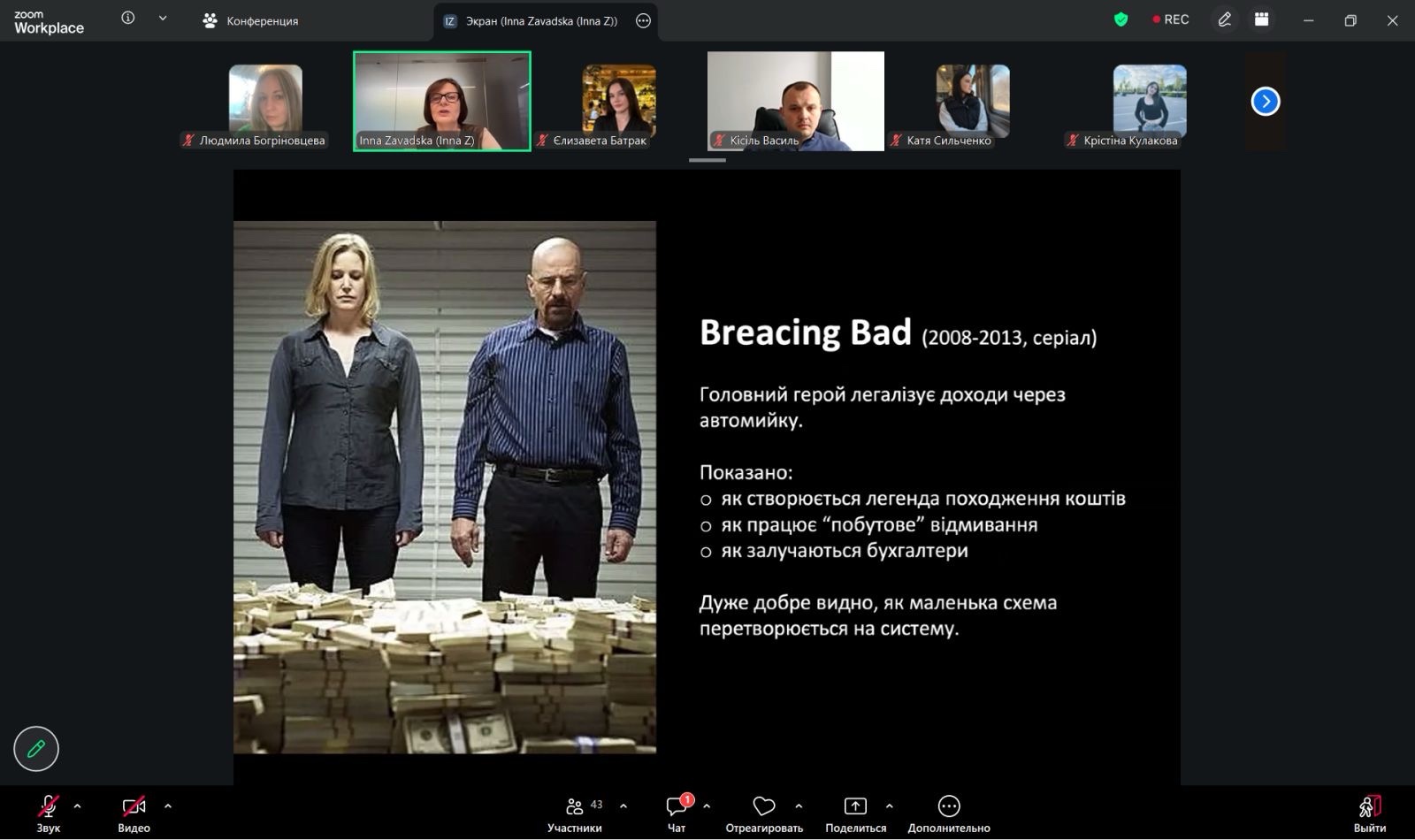Click Выйти to leave meeting
Image resolution: width=1415 pixels, height=840 pixels.
pos(1369,813)
